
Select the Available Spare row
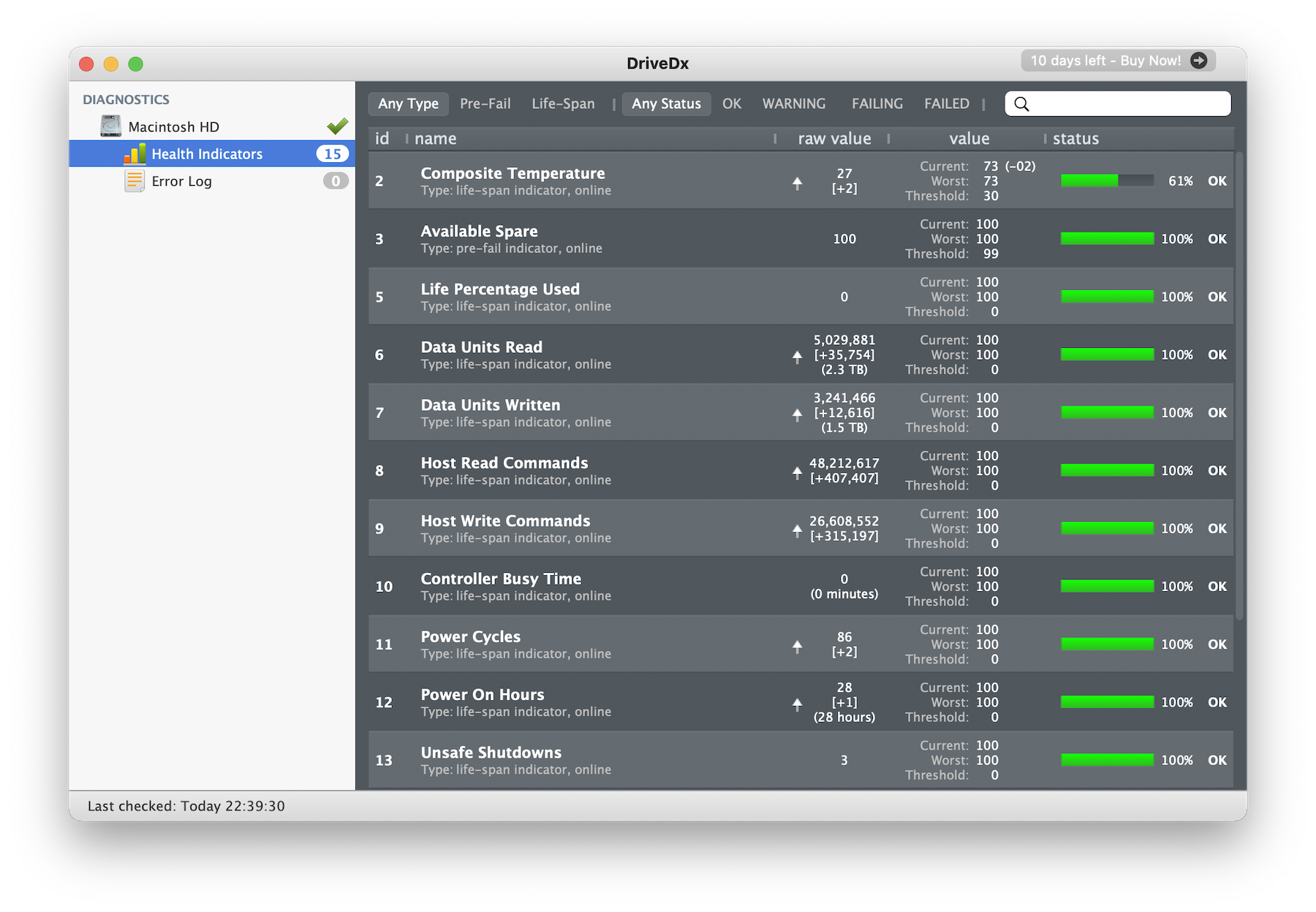(801, 238)
